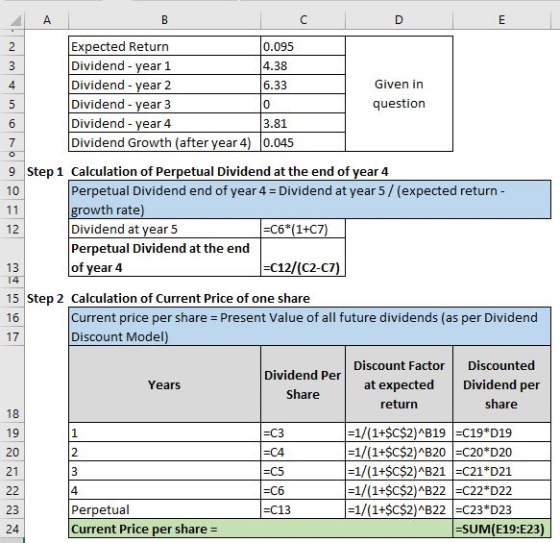Screen dimensions: 560x543
Task: Select the =C5 formula cell
Action: pyautogui.click(x=303, y=471)
